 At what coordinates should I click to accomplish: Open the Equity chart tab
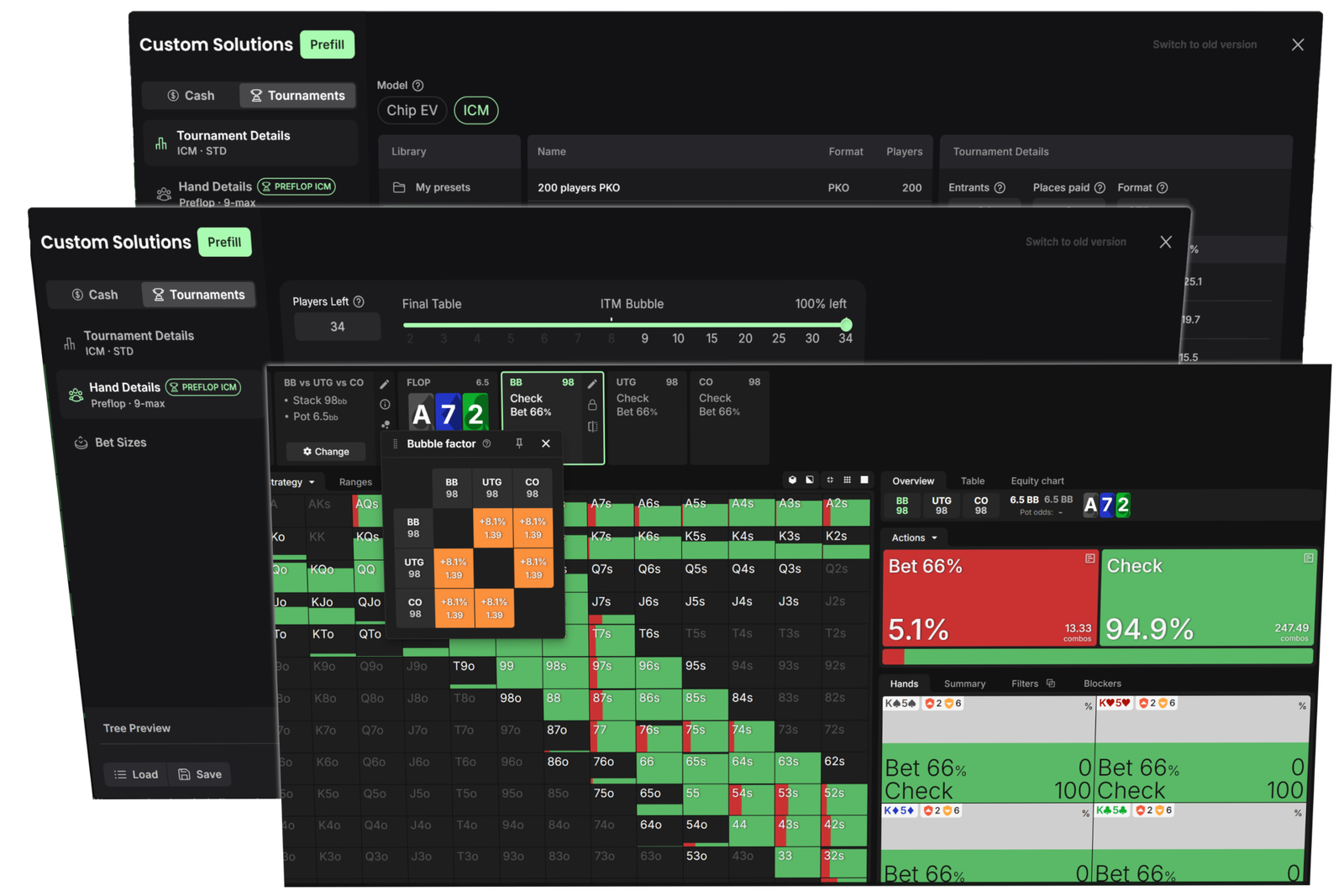1037,481
